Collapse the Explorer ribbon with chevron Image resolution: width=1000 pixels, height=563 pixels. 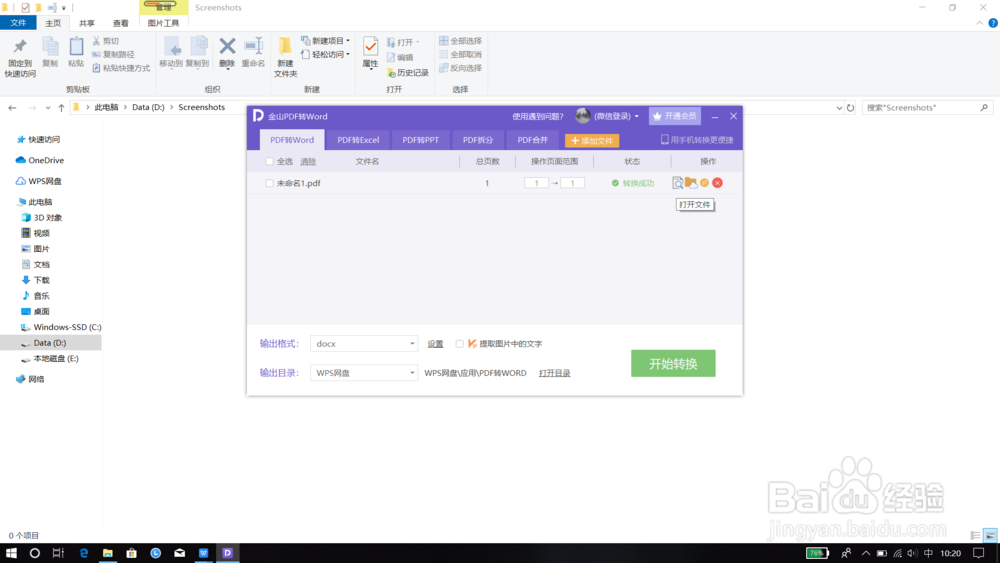pyautogui.click(x=980, y=23)
